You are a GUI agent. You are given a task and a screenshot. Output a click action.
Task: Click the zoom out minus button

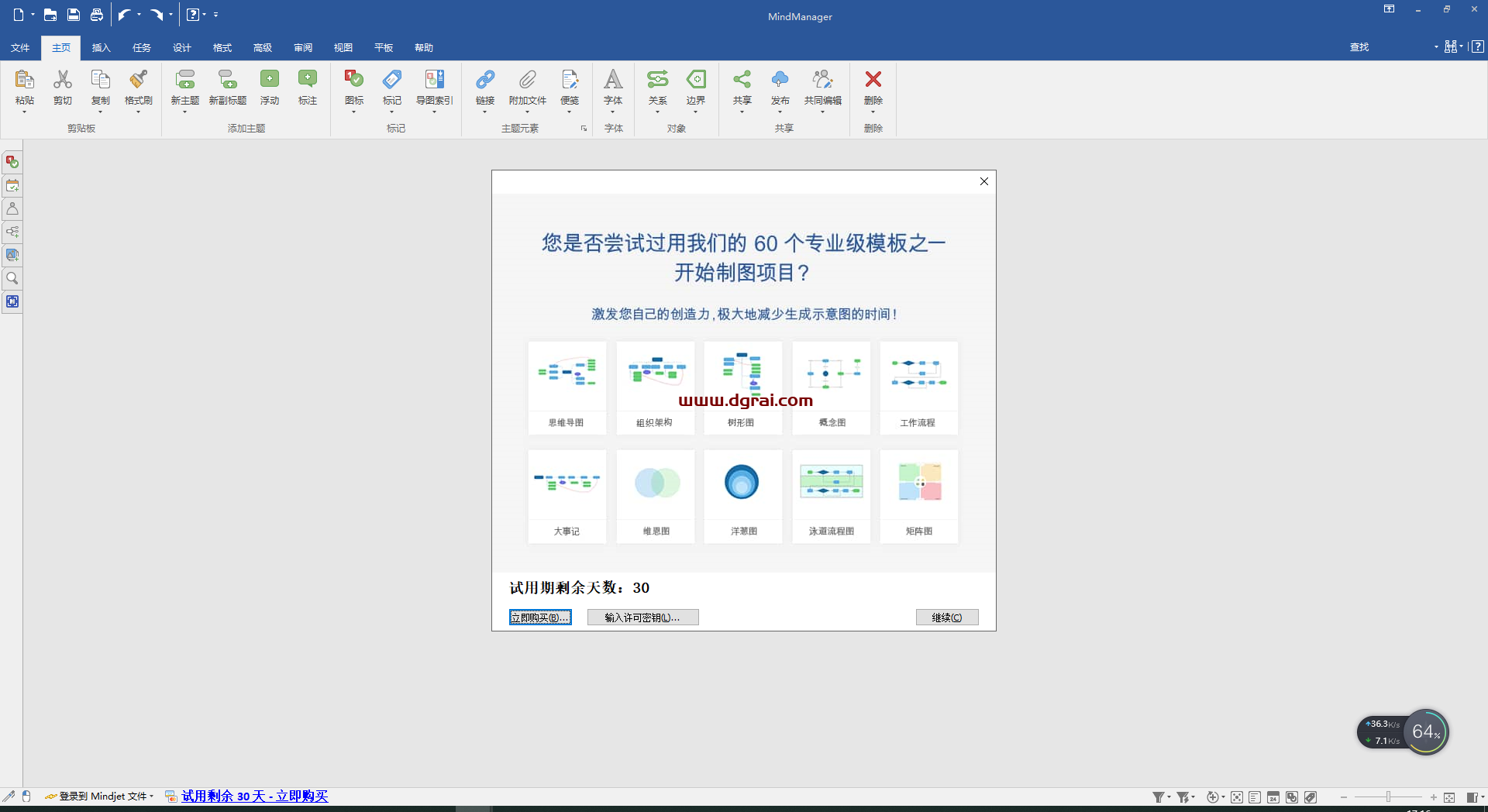click(x=1344, y=797)
